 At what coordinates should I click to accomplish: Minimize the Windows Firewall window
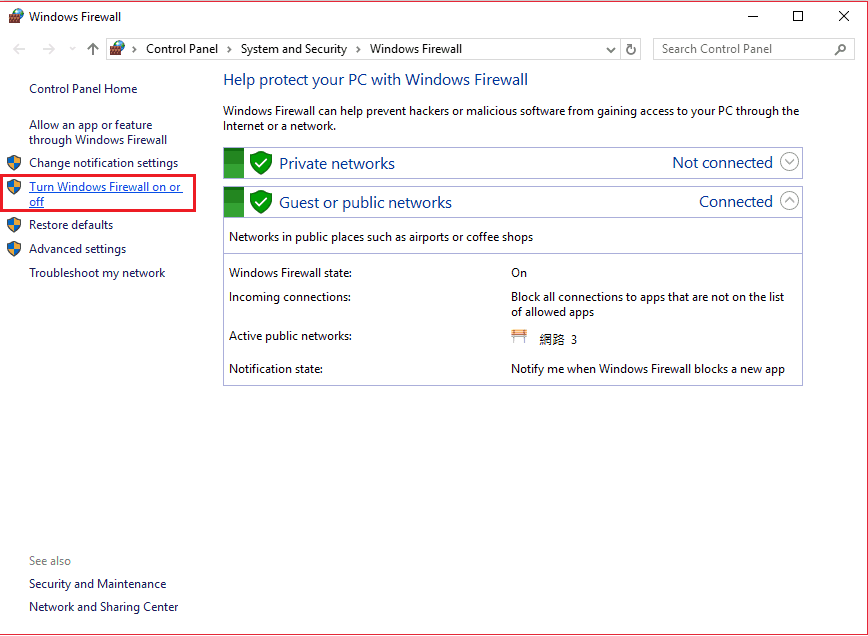coord(753,16)
